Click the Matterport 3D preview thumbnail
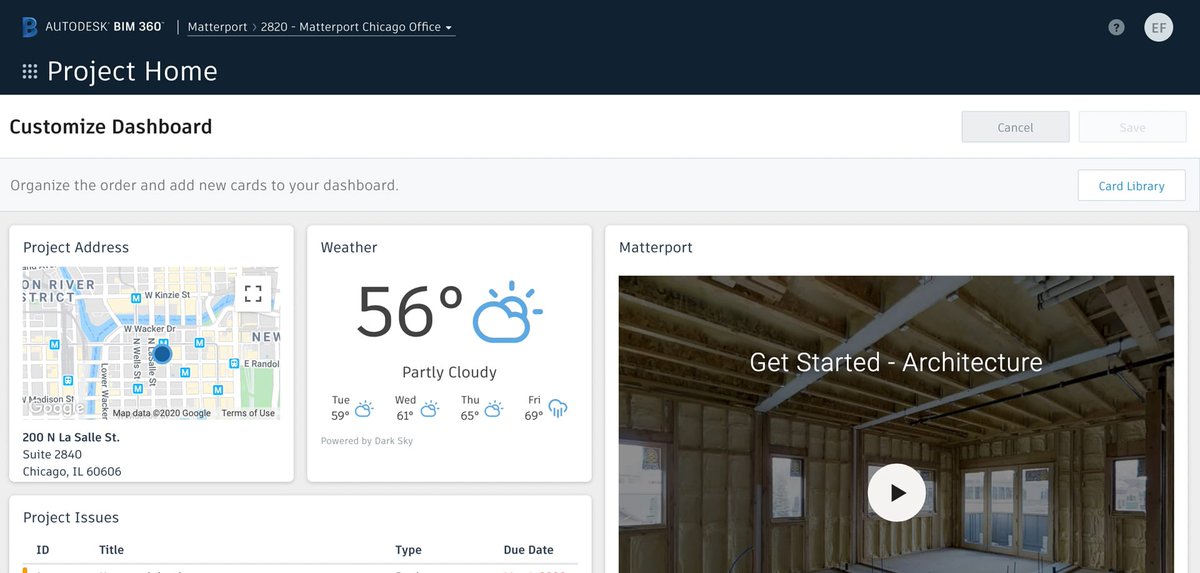Viewport: 1200px width, 573px height. point(896,424)
